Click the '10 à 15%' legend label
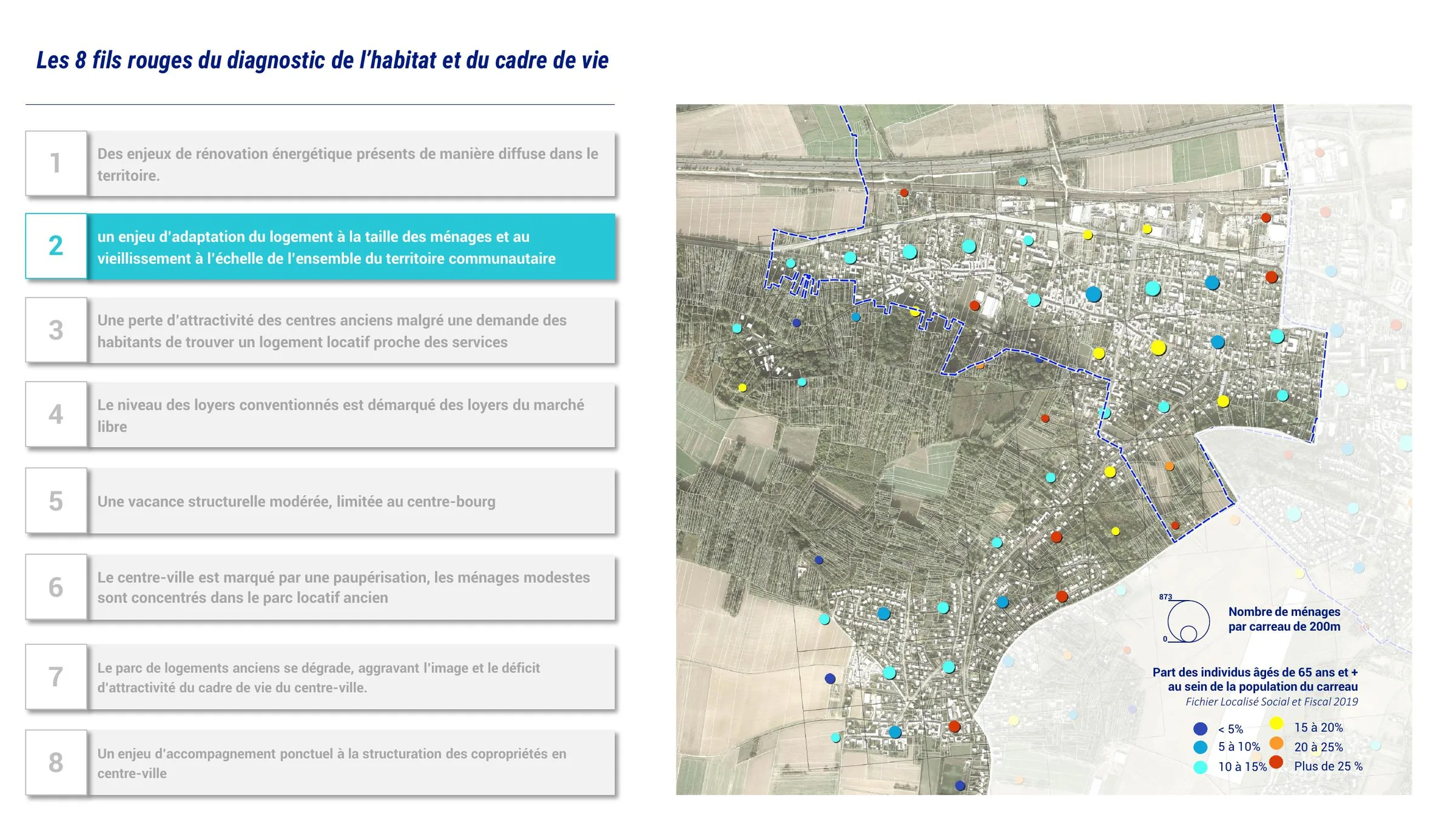Viewport: 1456px width, 819px height. [x=1242, y=767]
